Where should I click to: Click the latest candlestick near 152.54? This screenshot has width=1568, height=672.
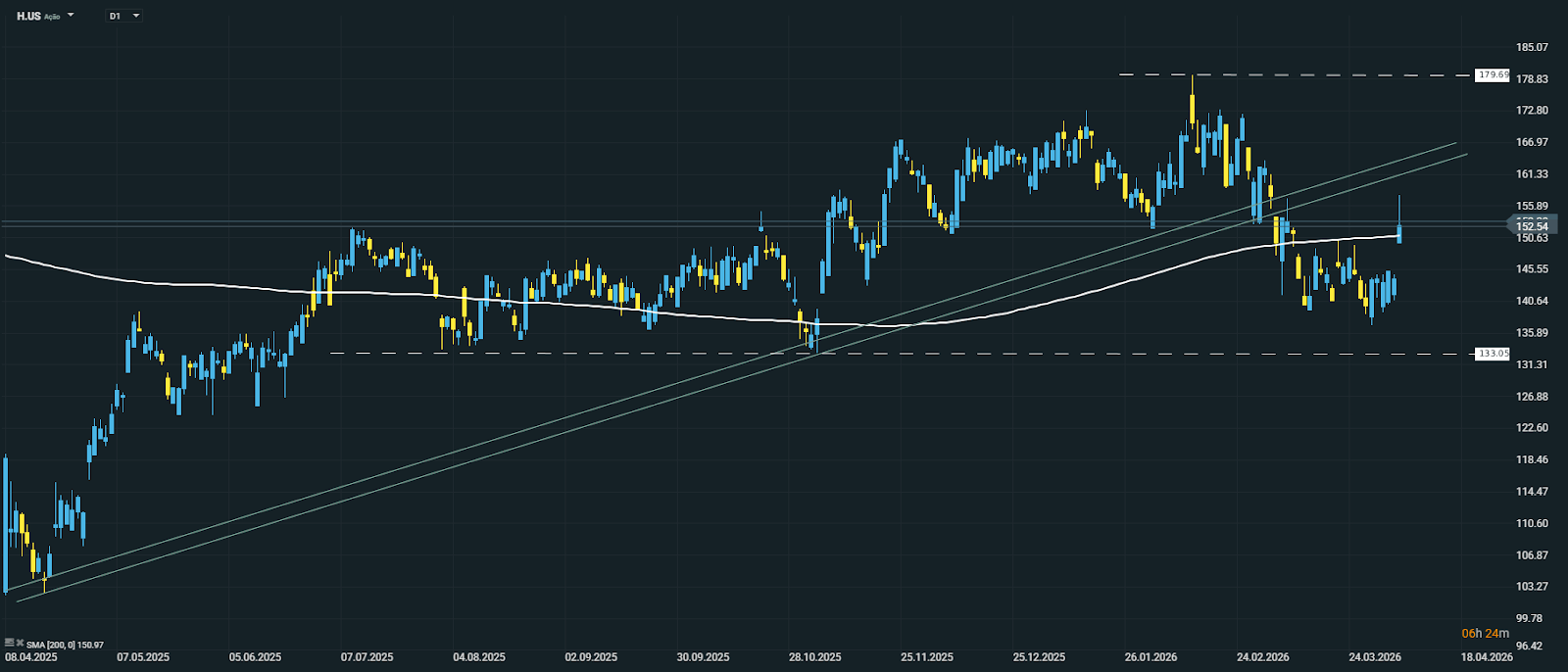point(1400,232)
